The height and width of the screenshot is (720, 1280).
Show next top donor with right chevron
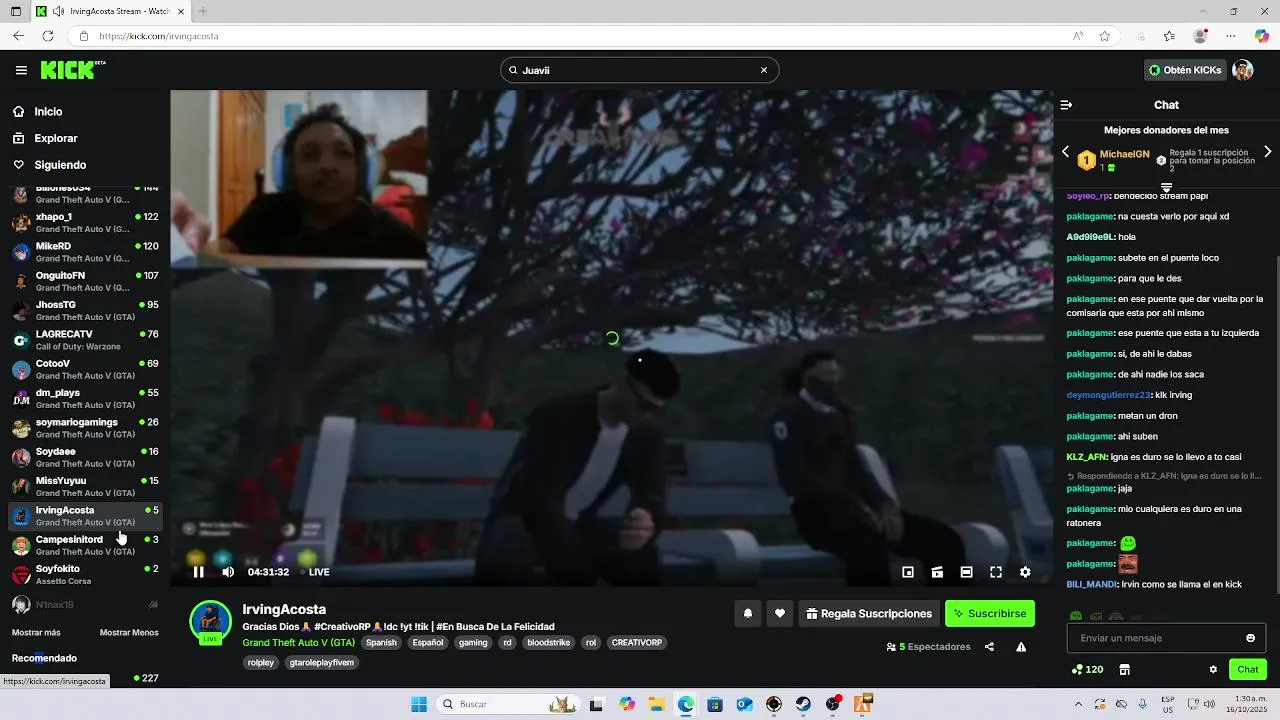(x=1268, y=152)
